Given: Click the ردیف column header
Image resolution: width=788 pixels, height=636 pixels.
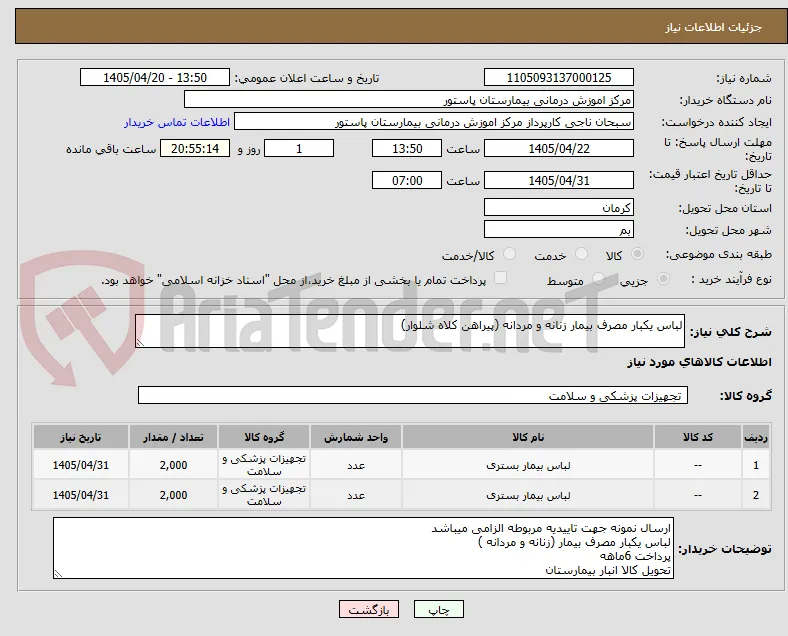Looking at the screenshot, I should click(755, 437).
